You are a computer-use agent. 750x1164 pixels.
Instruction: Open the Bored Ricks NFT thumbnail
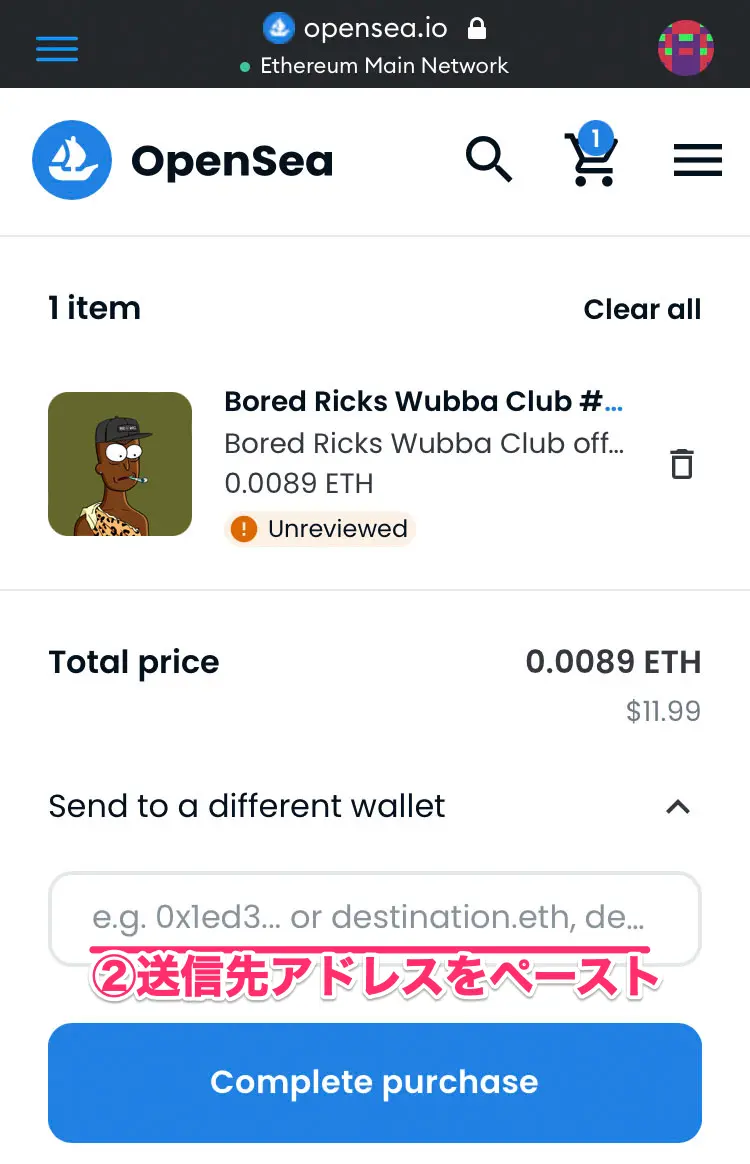(x=120, y=464)
